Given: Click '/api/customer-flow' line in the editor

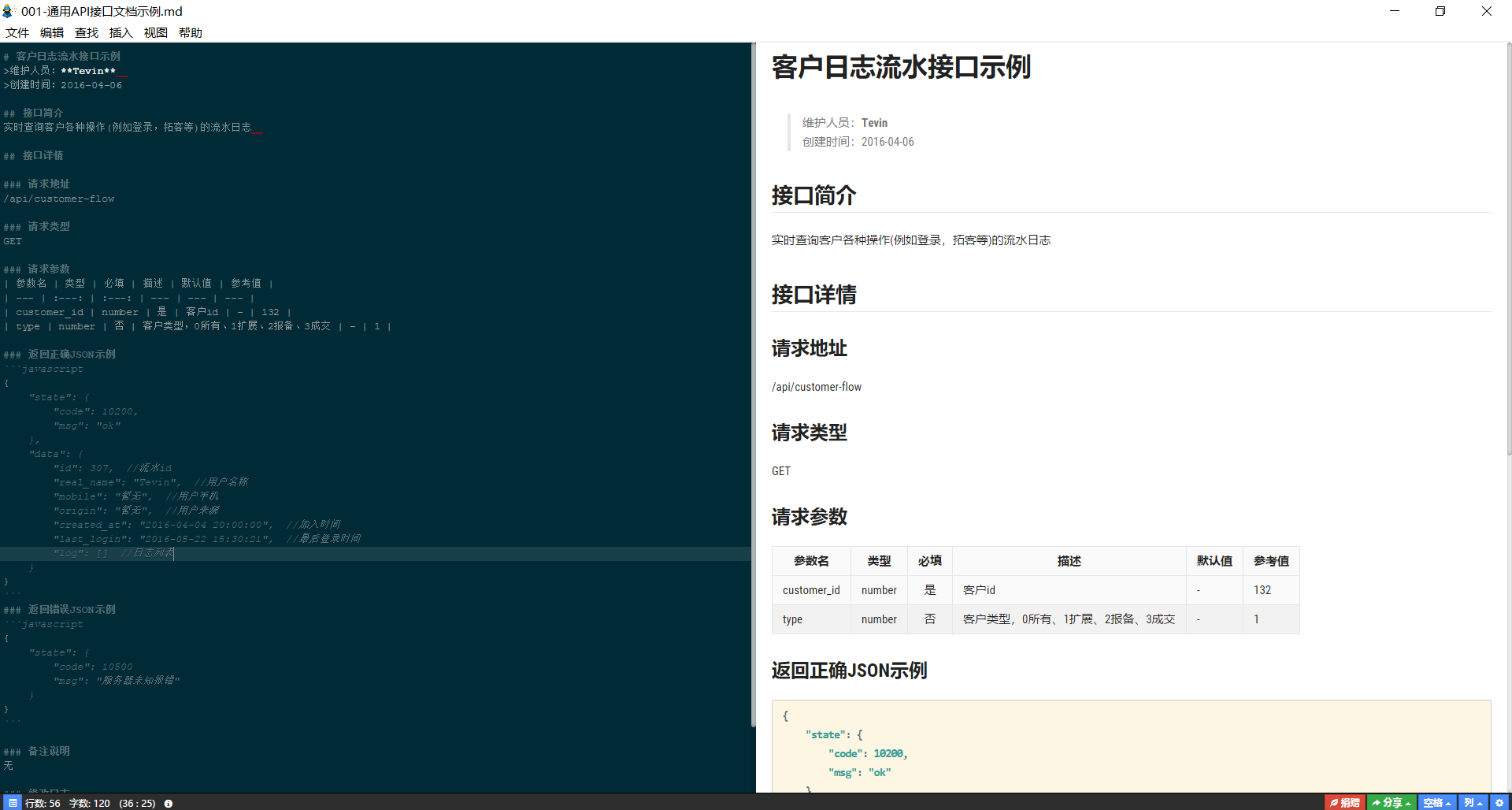Looking at the screenshot, I should tap(59, 199).
